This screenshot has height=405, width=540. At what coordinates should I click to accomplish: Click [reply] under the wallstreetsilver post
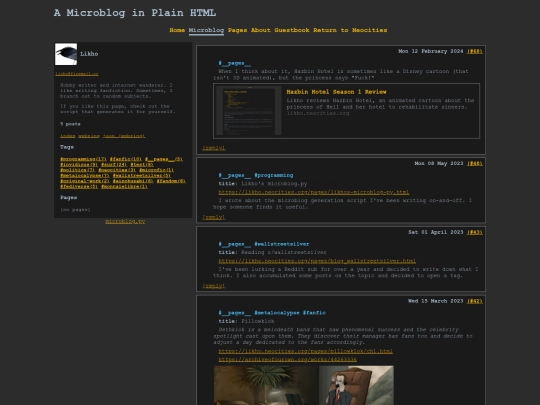214,286
